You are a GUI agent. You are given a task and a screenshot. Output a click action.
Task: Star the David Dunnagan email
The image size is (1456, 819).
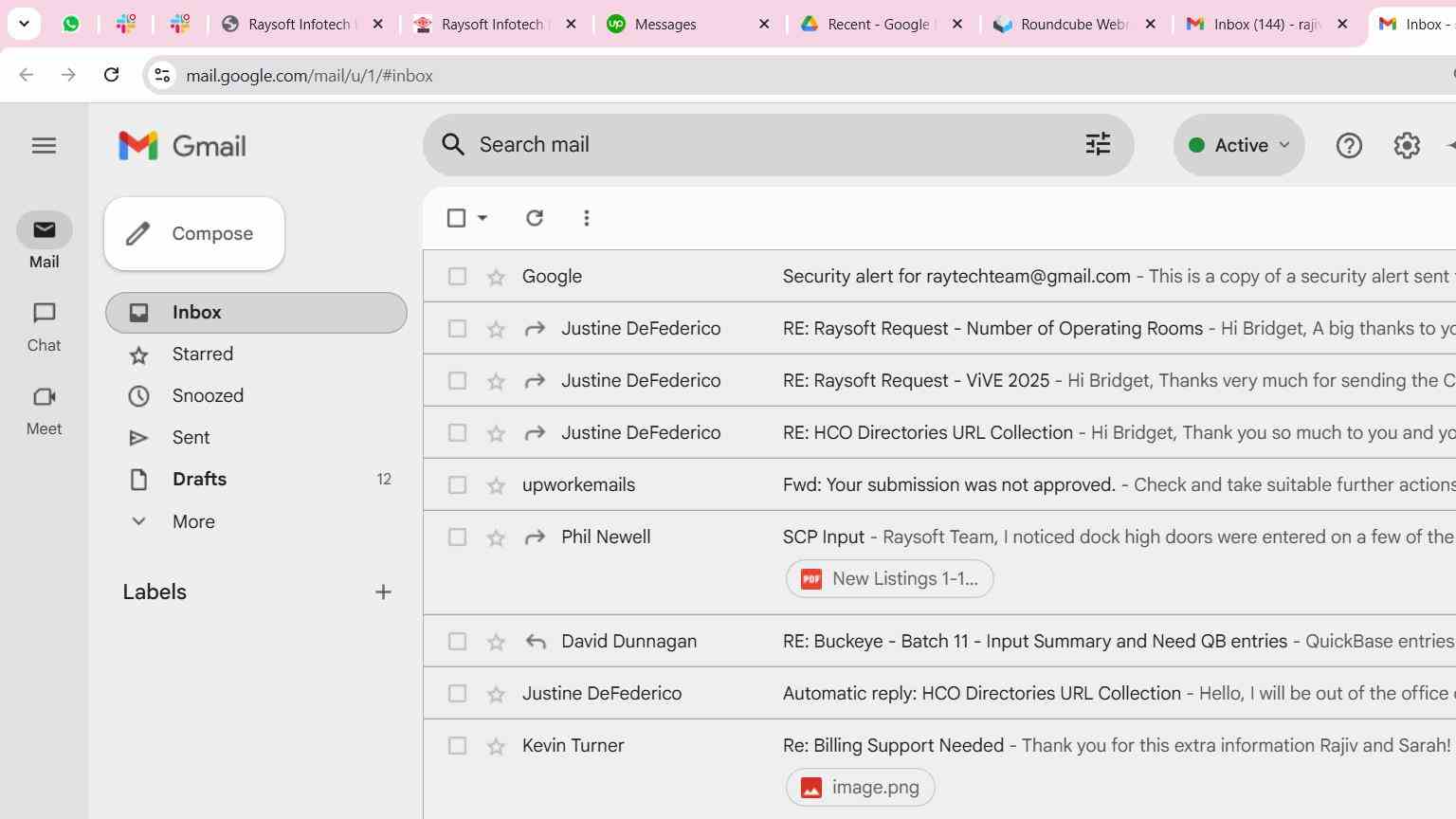tap(496, 642)
